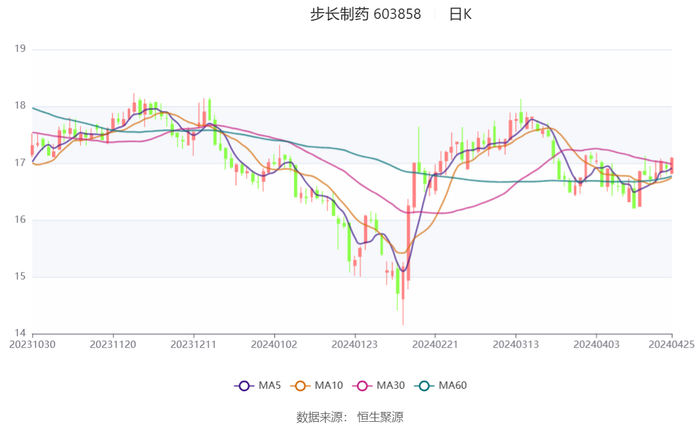
Task: Select the 20240221 date on the axis
Action: tap(435, 343)
